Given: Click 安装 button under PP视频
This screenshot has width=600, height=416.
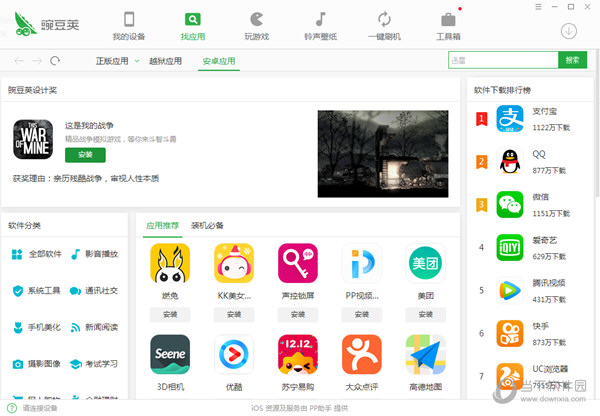Looking at the screenshot, I should coord(362,315).
